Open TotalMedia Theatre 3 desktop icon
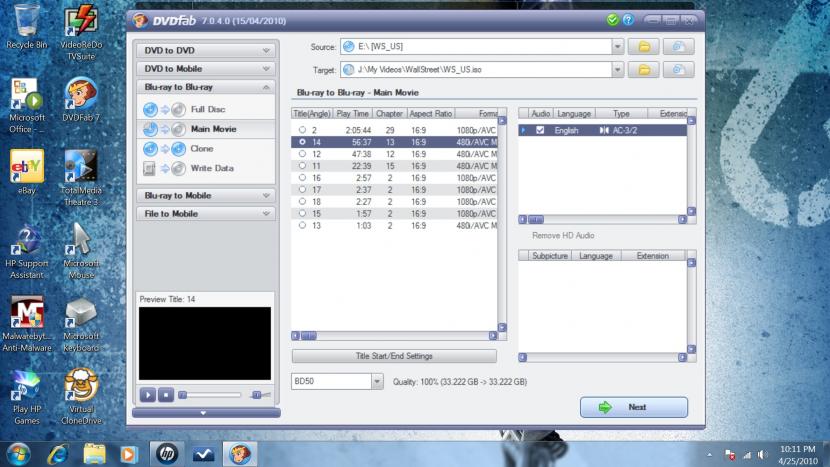Viewport: 830px width, 467px height. tap(81, 178)
